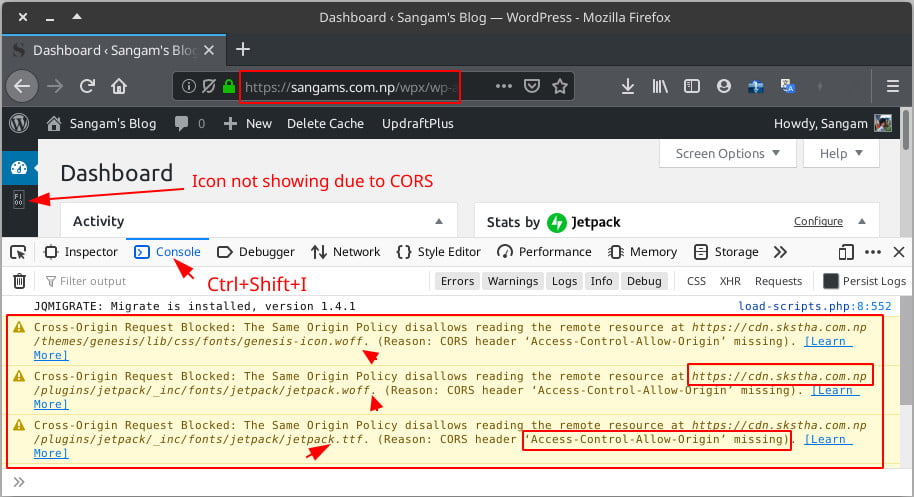The height and width of the screenshot is (497, 914).
Task: Switch to the Storage tab
Action: point(726,252)
